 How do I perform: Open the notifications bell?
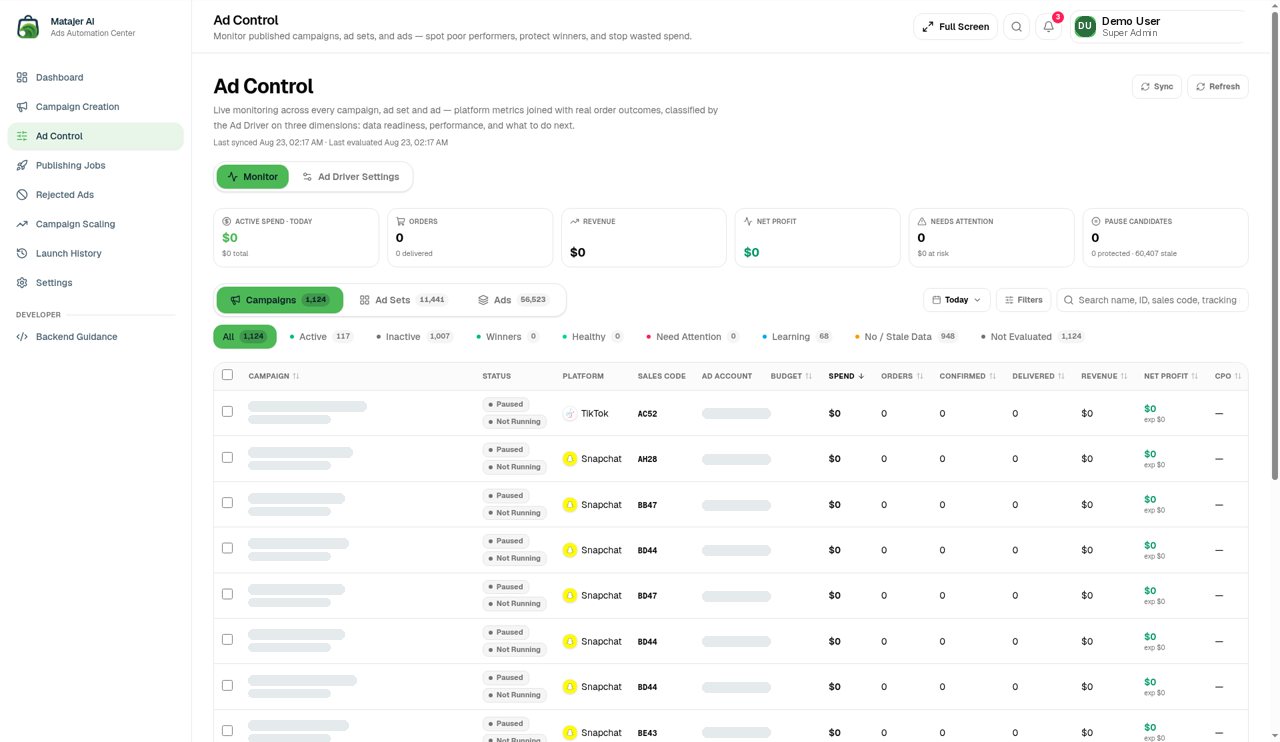[1048, 27]
